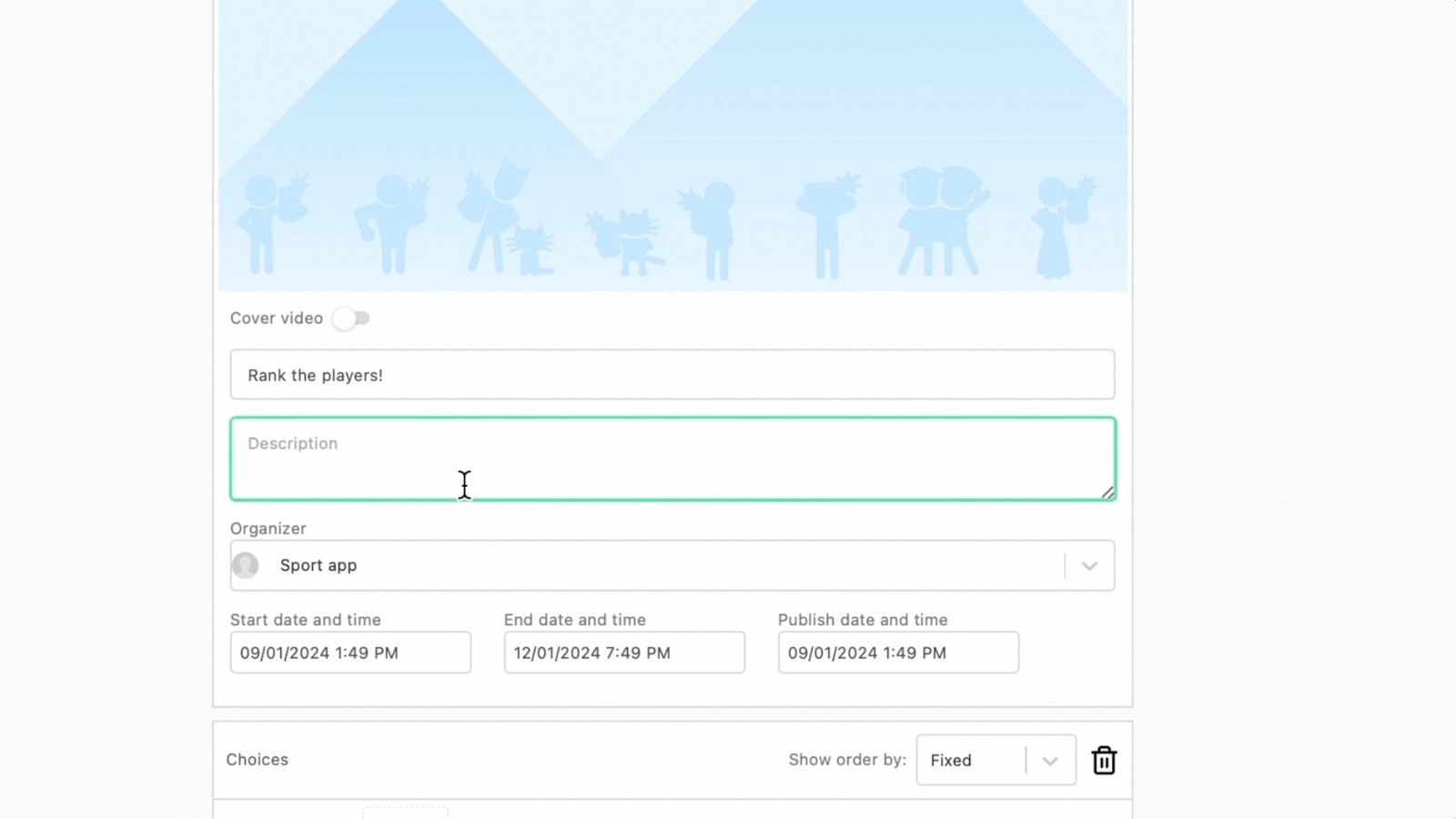The width and height of the screenshot is (1456, 819).
Task: Click the End date field showing 12/01/2024
Action: (623, 652)
